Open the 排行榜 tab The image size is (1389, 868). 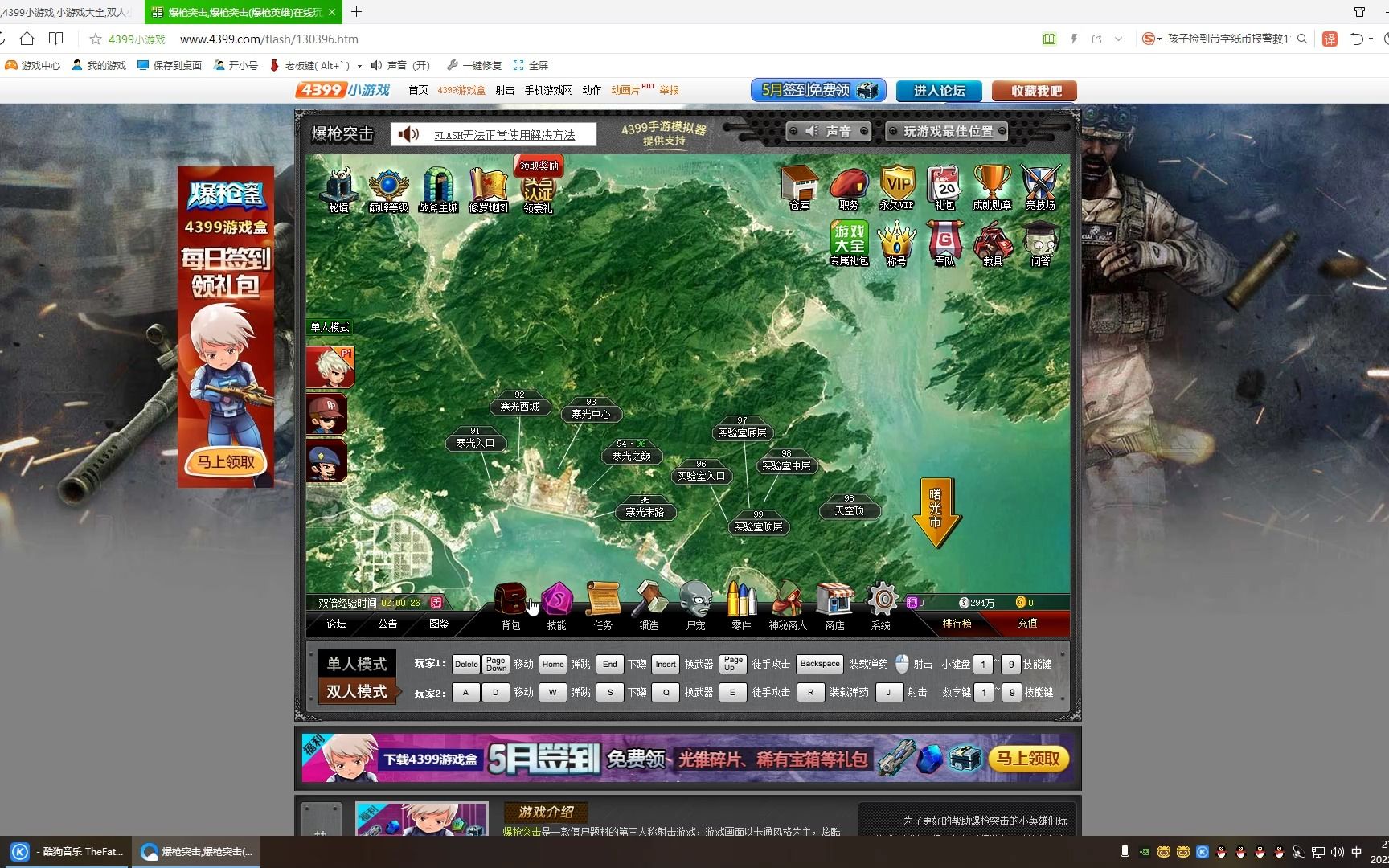click(x=957, y=624)
